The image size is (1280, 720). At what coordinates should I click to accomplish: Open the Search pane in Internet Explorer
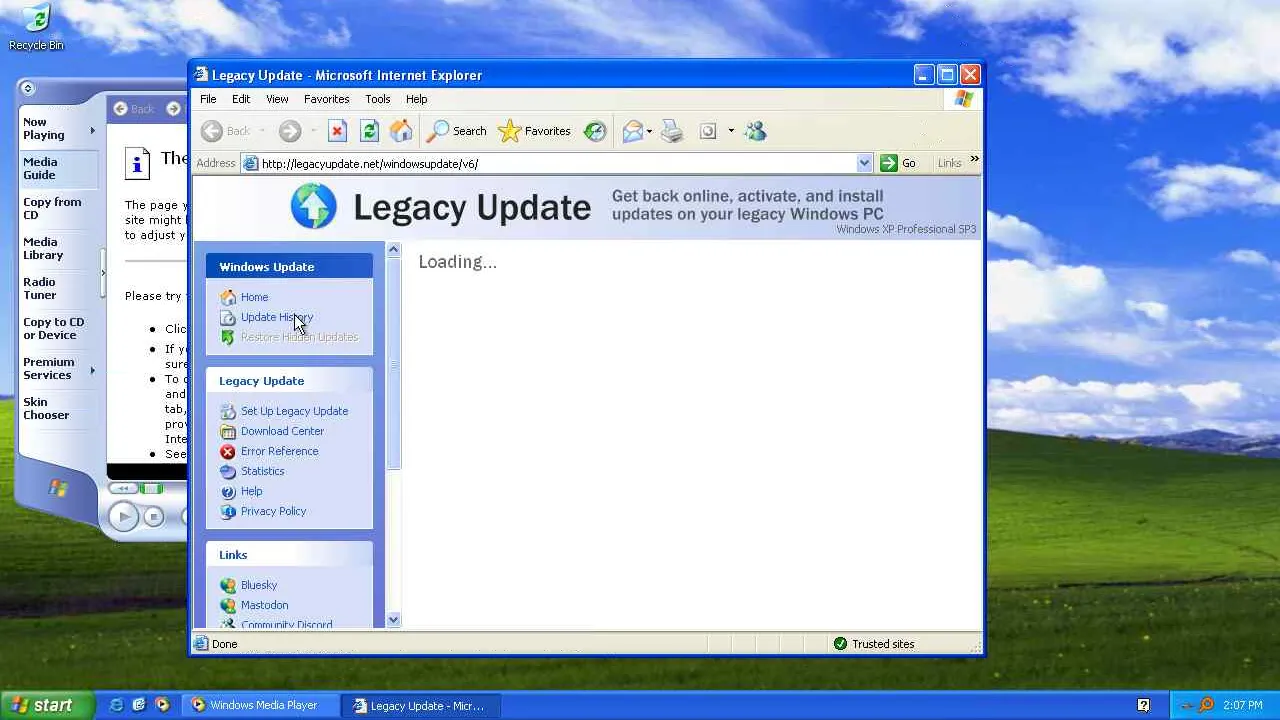[457, 131]
